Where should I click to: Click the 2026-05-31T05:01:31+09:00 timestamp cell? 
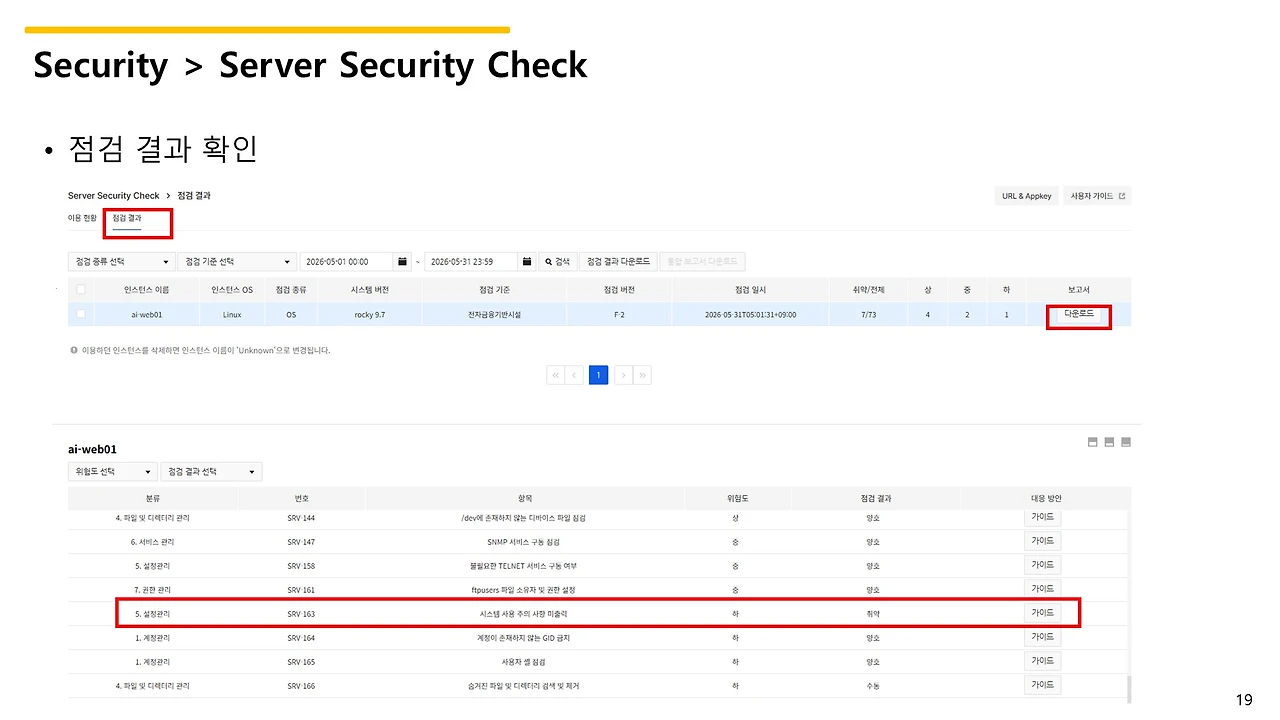[750, 314]
